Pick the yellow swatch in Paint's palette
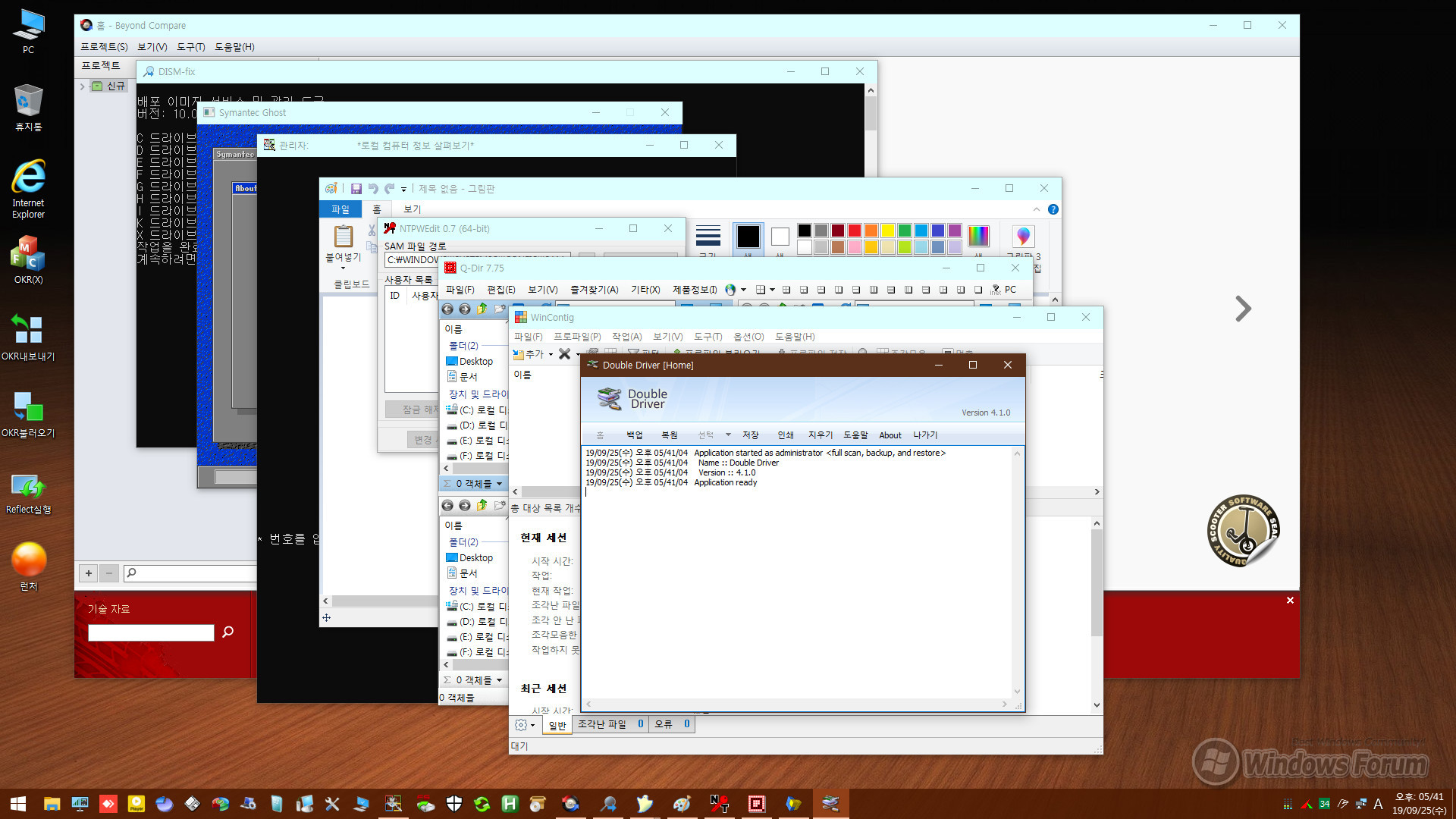This screenshot has width=1456, height=819. coord(888,231)
